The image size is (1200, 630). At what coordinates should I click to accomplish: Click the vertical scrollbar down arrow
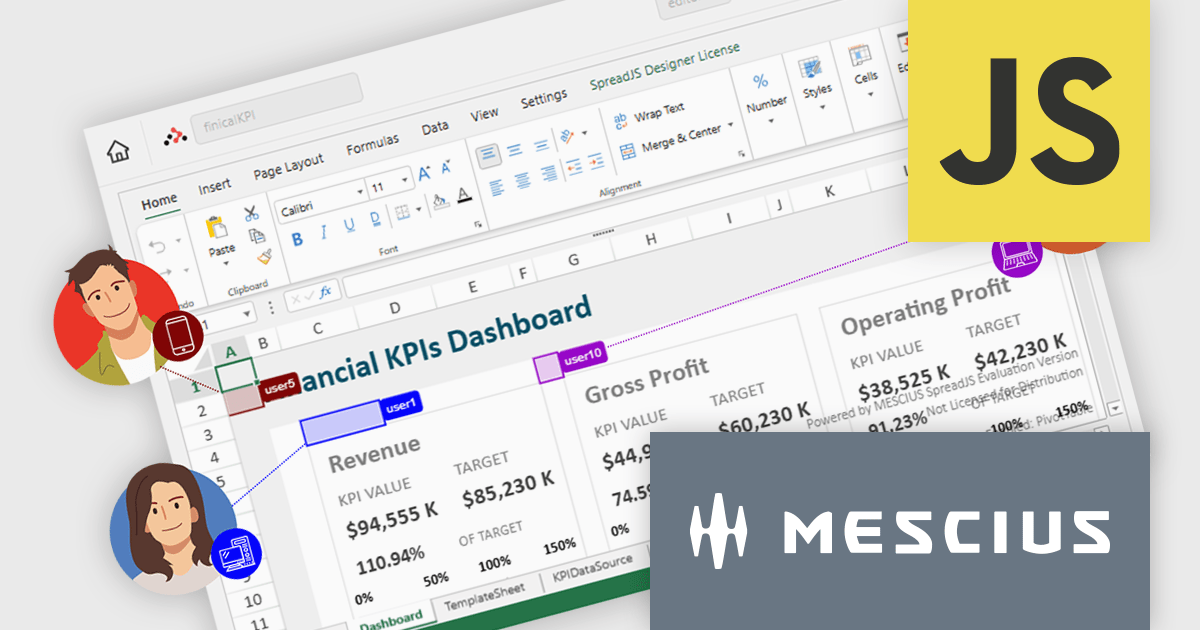[1113, 408]
